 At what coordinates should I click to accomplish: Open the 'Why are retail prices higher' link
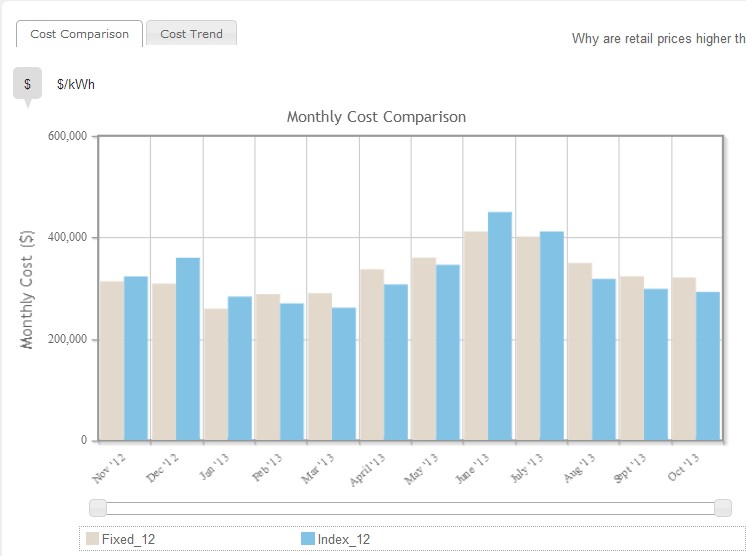tap(658, 39)
